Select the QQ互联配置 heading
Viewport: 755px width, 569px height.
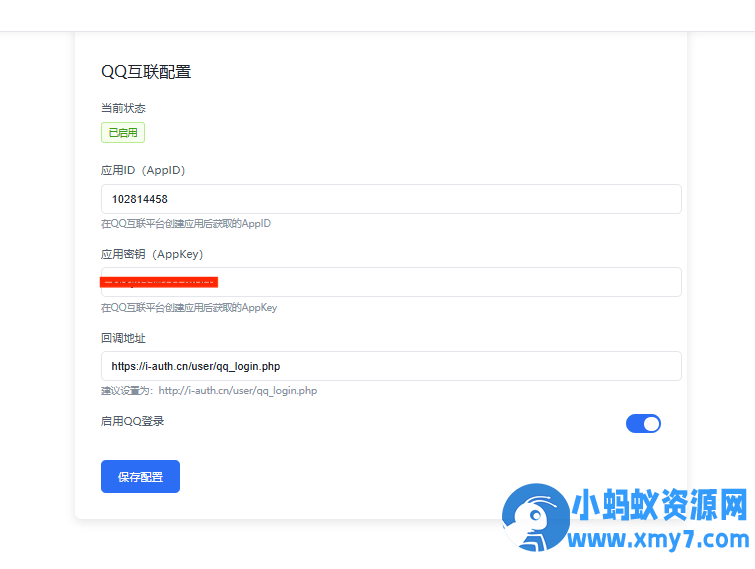tap(146, 71)
